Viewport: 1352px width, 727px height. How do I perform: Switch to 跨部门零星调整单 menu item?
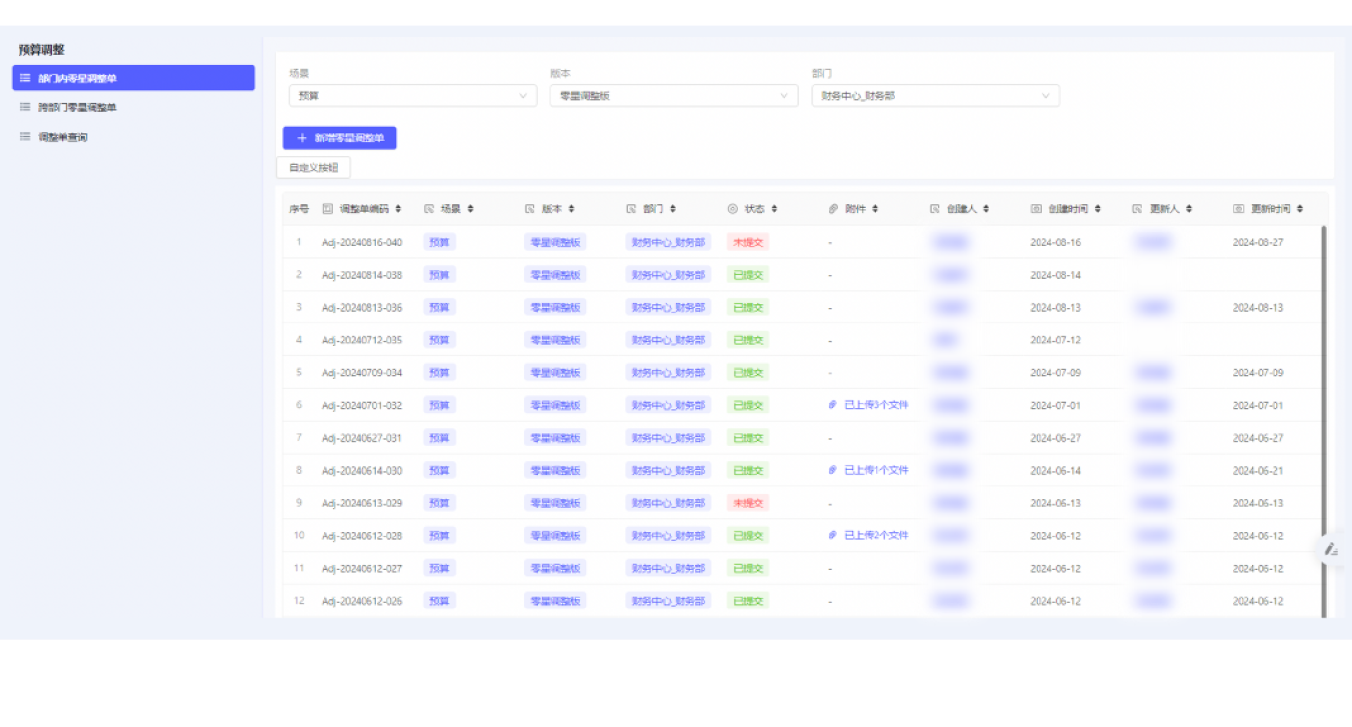point(77,107)
